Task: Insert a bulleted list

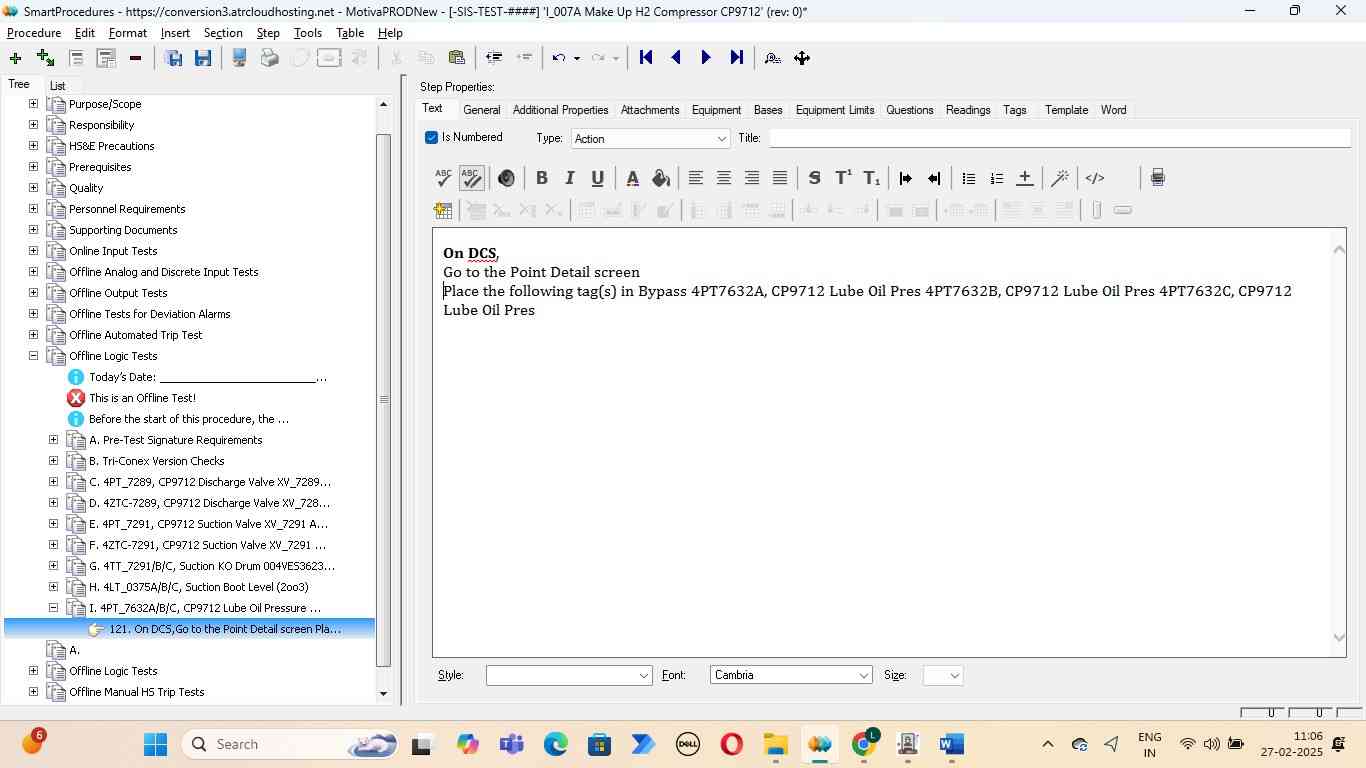Action: click(x=968, y=178)
